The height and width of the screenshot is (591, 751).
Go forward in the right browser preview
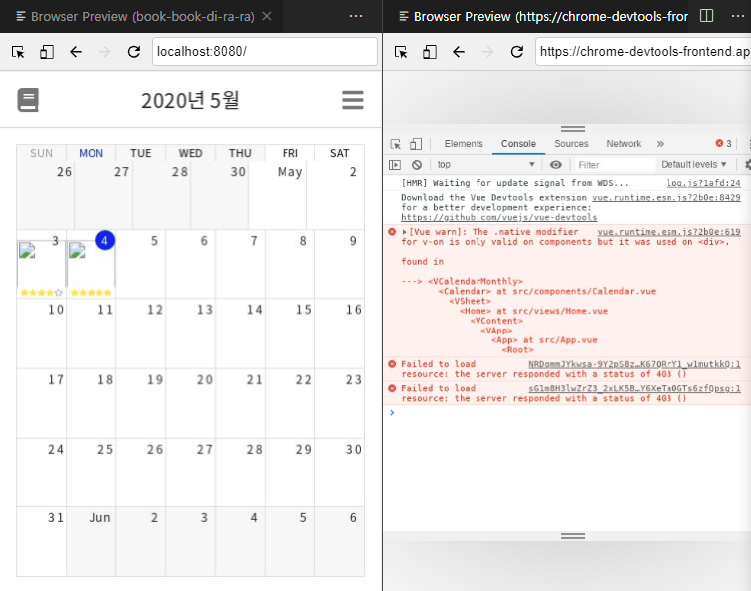click(487, 52)
